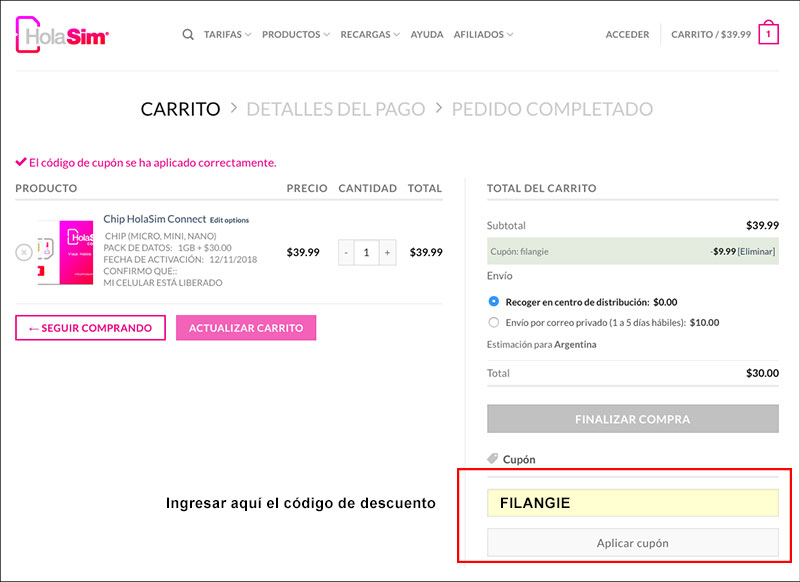The height and width of the screenshot is (582, 800).
Task: Open the ACCEDER login link
Action: coord(628,35)
